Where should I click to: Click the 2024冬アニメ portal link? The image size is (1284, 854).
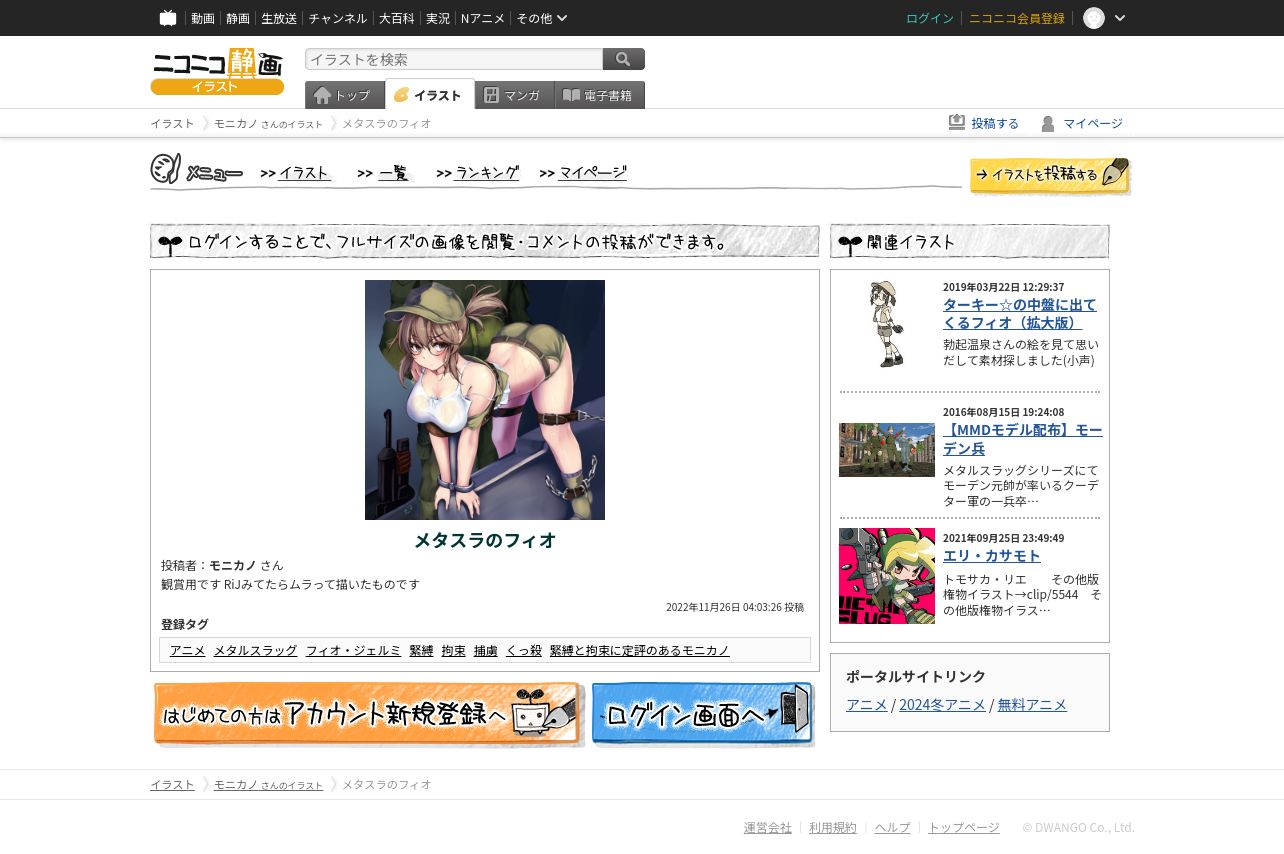(942, 704)
